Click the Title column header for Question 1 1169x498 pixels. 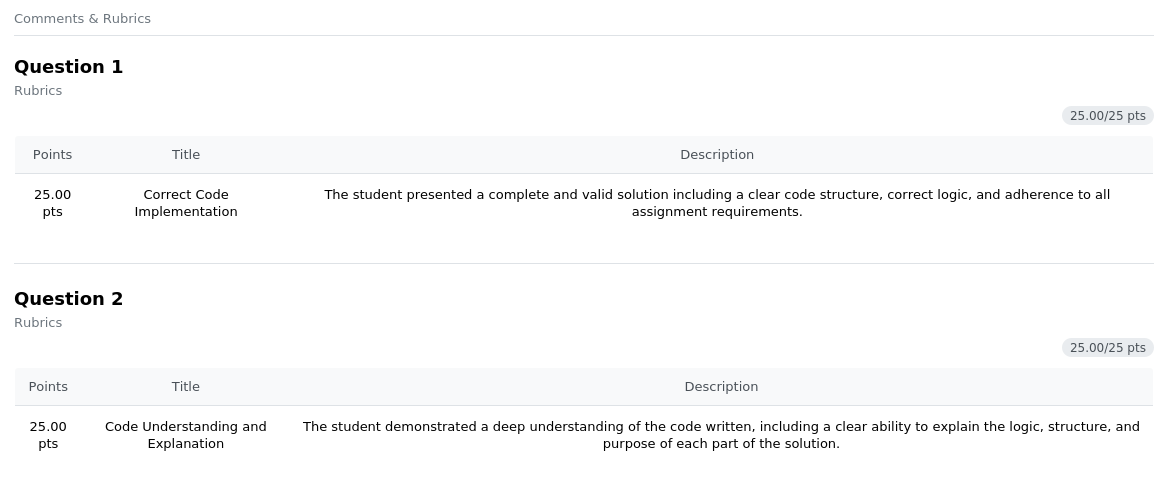(x=186, y=155)
